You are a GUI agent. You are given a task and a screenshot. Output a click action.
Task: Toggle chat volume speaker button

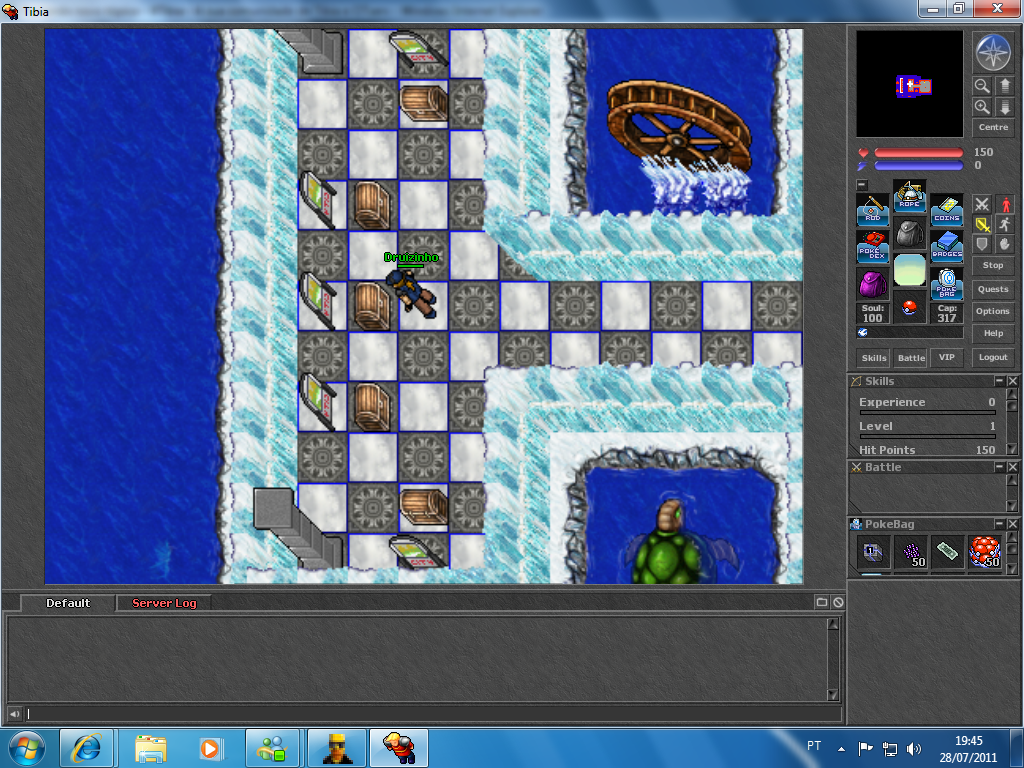click(x=14, y=714)
